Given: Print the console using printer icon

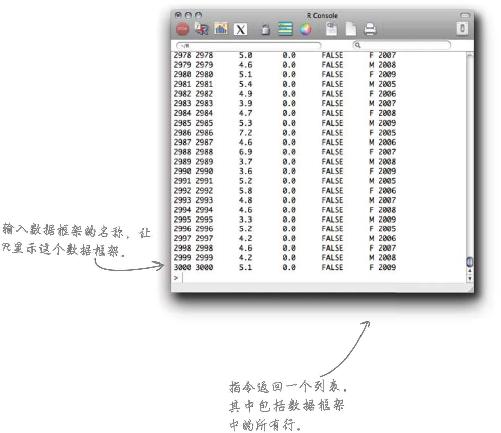Looking at the screenshot, I should 370,29.
